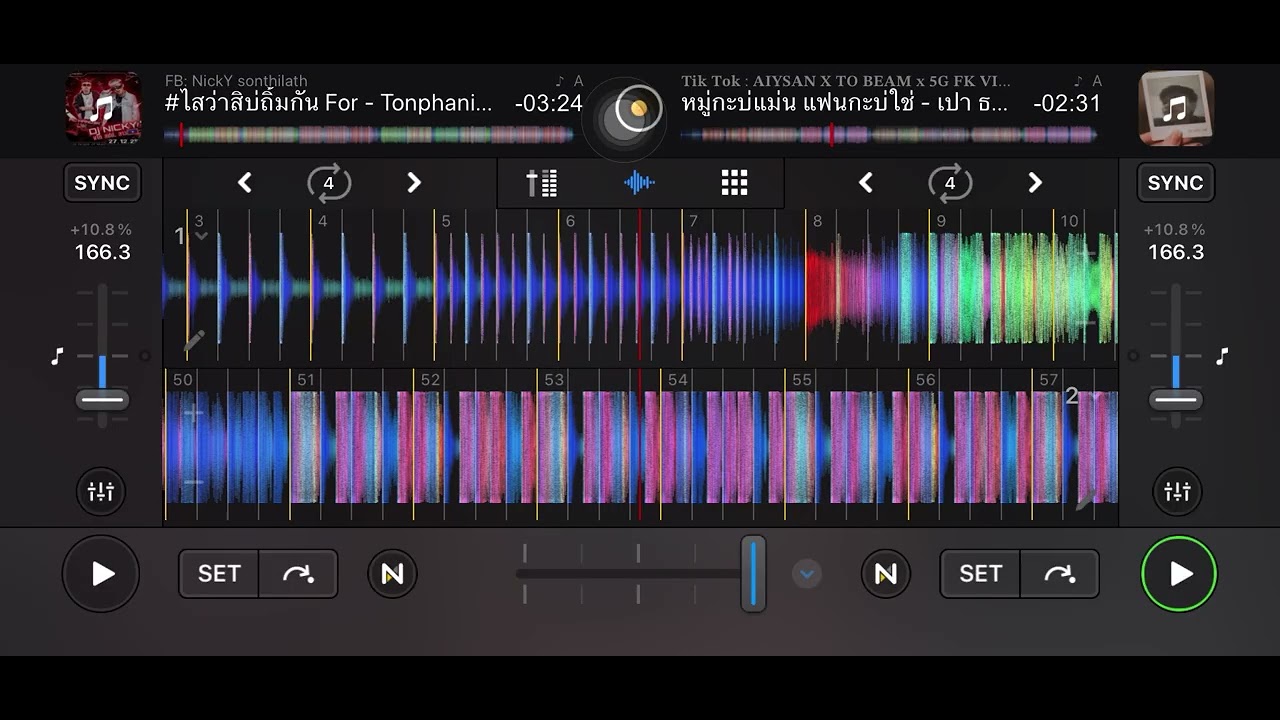
Task: Click the crossfader handle
Action: click(753, 574)
